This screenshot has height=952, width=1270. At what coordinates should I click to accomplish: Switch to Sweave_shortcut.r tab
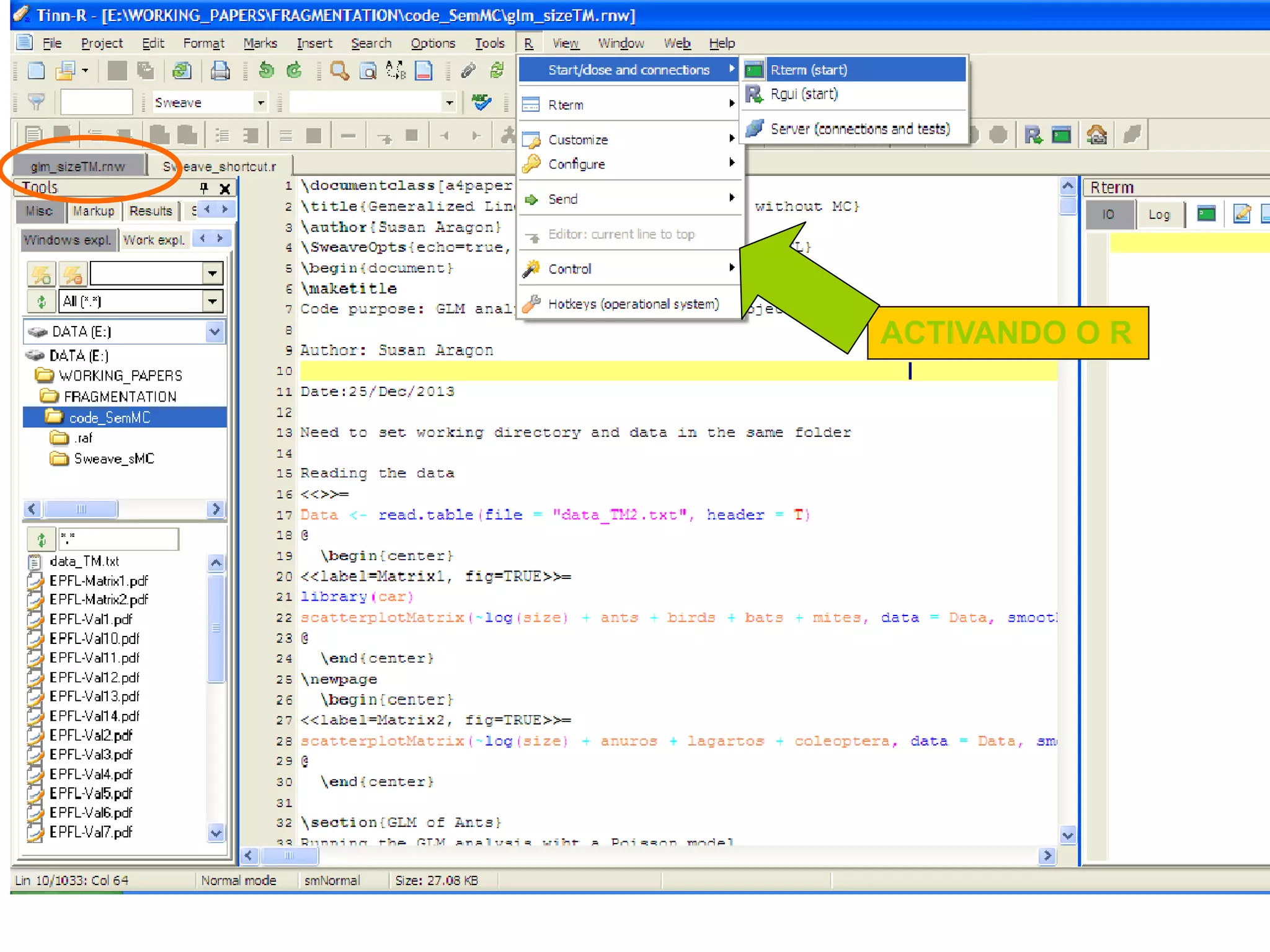click(x=220, y=166)
